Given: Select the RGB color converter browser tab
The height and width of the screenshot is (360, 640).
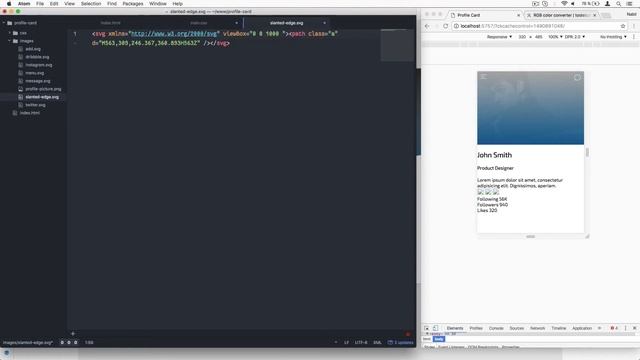Looking at the screenshot, I should tap(561, 15).
